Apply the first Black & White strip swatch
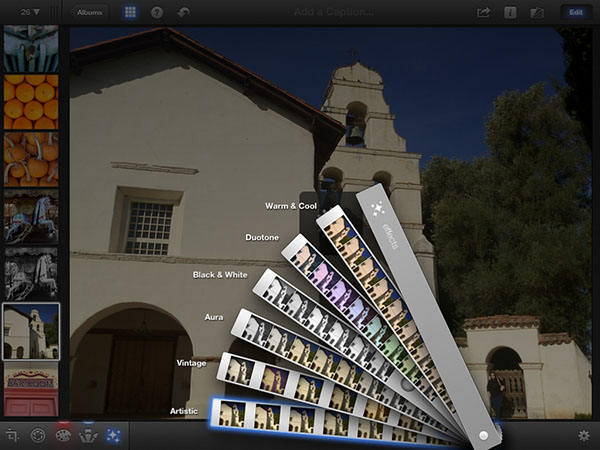This screenshot has height=450, width=600. (x=275, y=290)
